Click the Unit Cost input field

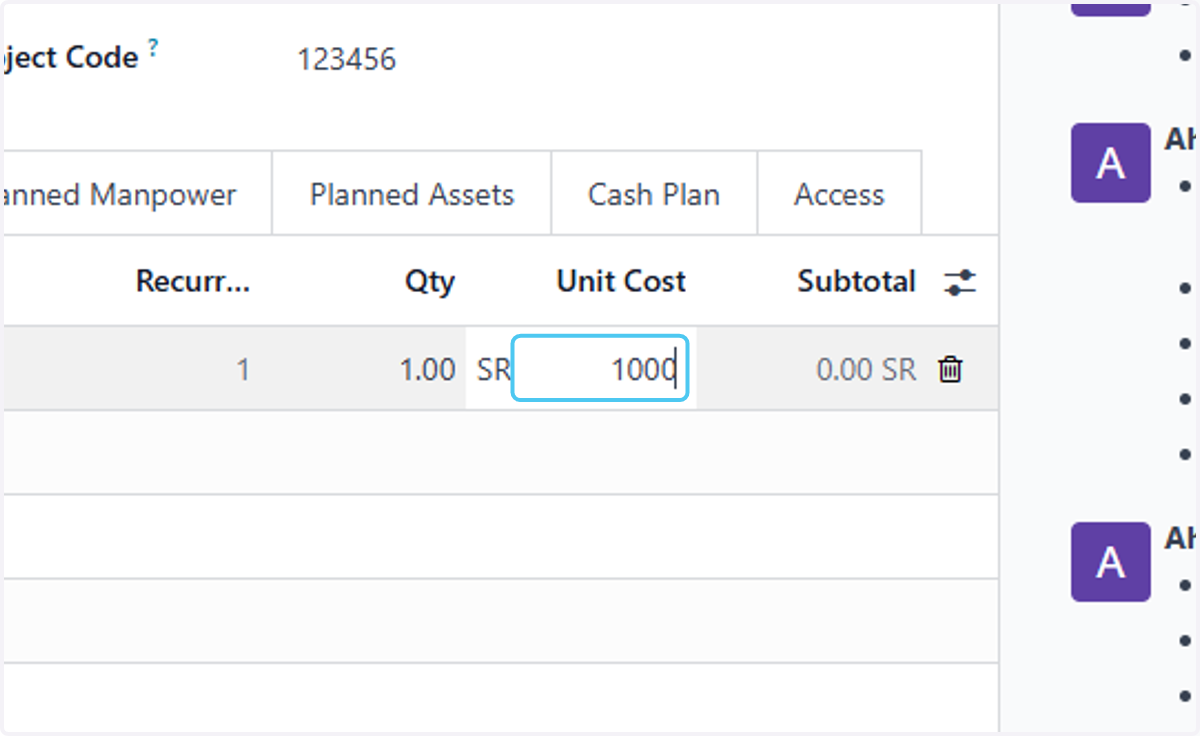600,369
